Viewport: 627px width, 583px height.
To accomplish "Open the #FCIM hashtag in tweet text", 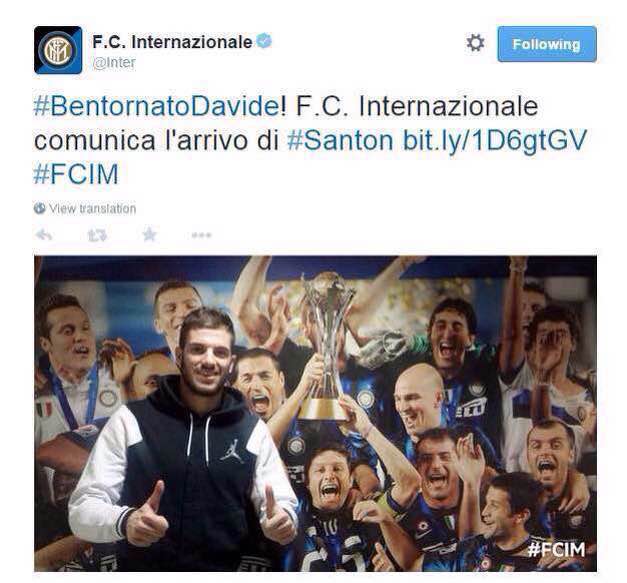I will pyautogui.click(x=76, y=174).
